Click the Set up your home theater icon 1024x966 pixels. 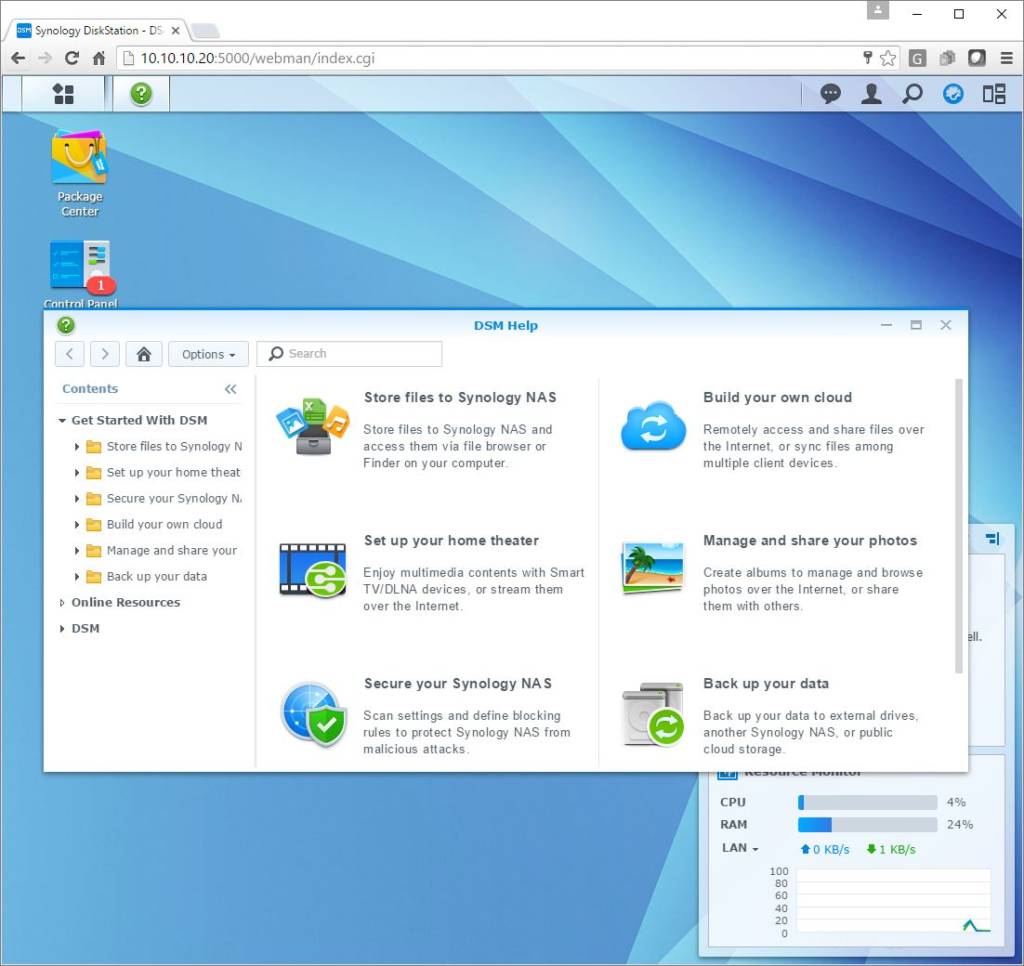[x=313, y=570]
